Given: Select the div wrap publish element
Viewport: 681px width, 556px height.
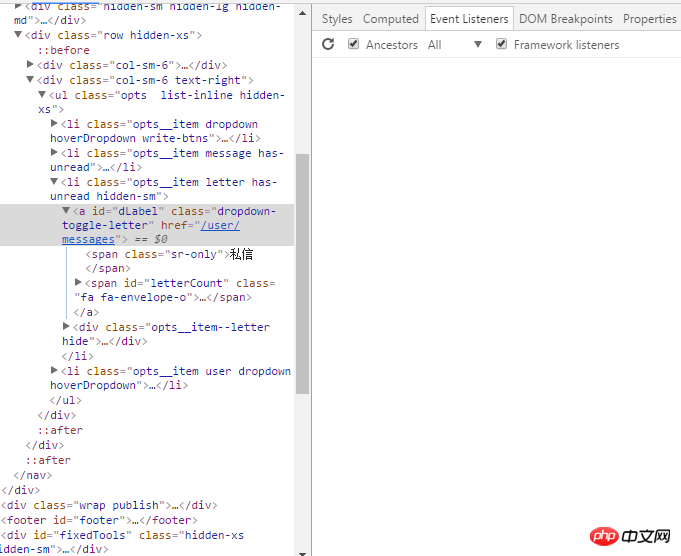Looking at the screenshot, I should [x=109, y=505].
